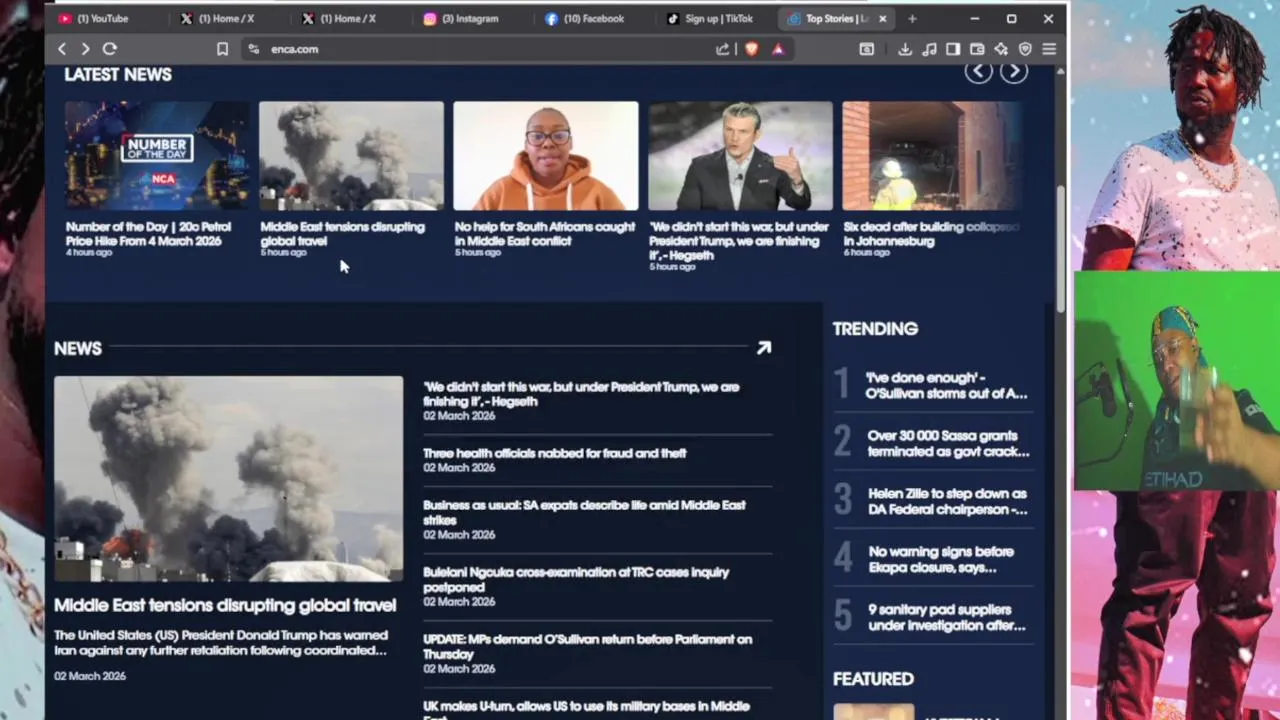Open 'Three health officials nabbed for fraud' article
1280x720 pixels.
tap(555, 453)
